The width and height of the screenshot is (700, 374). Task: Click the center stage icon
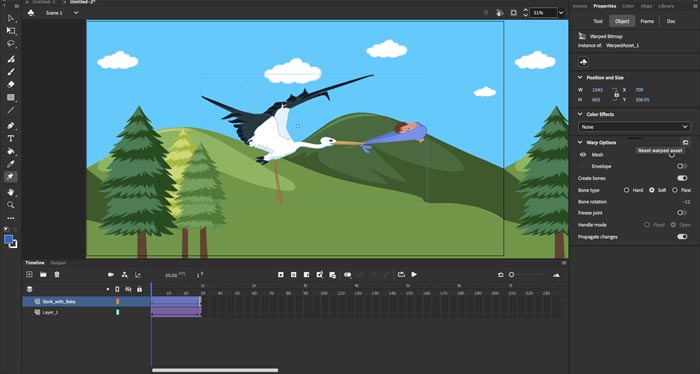[486, 13]
